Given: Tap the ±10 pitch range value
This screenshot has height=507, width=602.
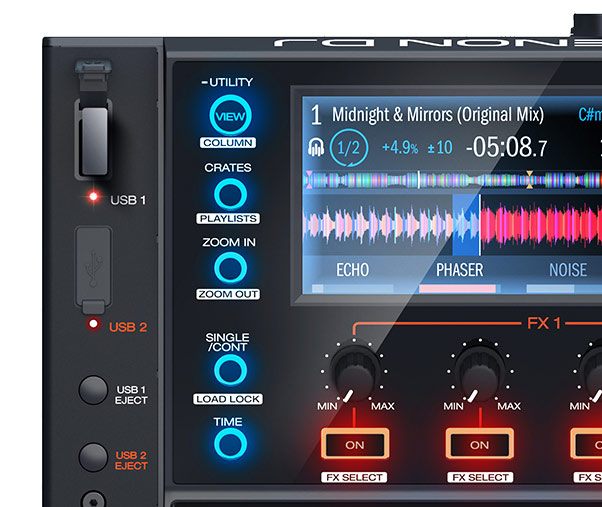Looking at the screenshot, I should [438, 148].
